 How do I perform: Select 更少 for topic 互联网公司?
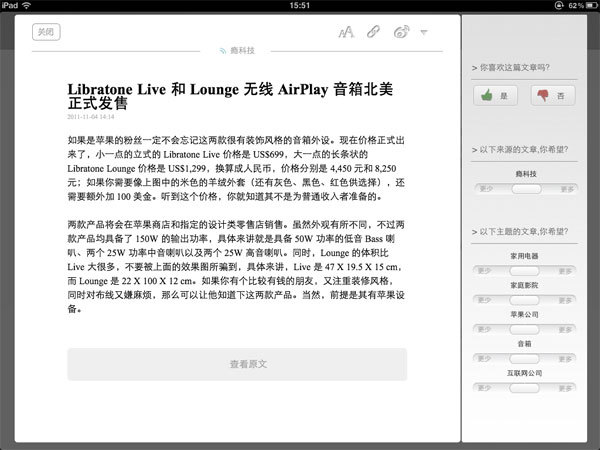click(484, 388)
